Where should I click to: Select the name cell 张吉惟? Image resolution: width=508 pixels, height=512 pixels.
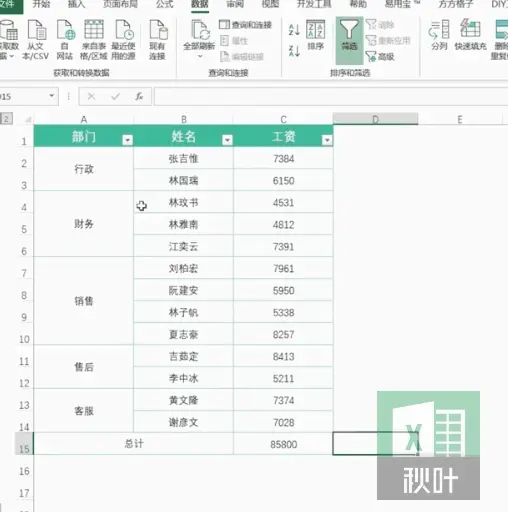click(184, 158)
